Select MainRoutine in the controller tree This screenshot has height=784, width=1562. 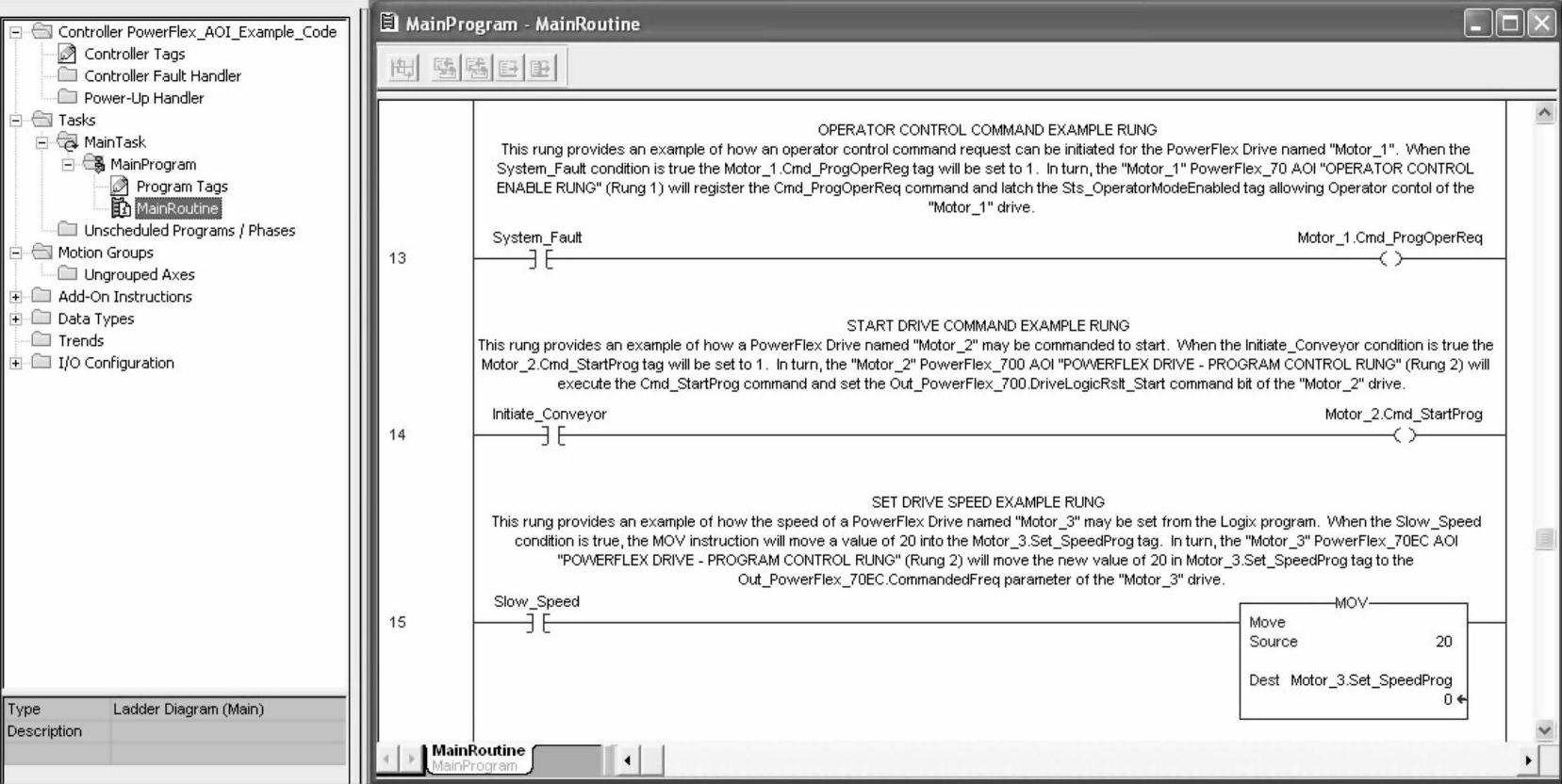(x=177, y=208)
